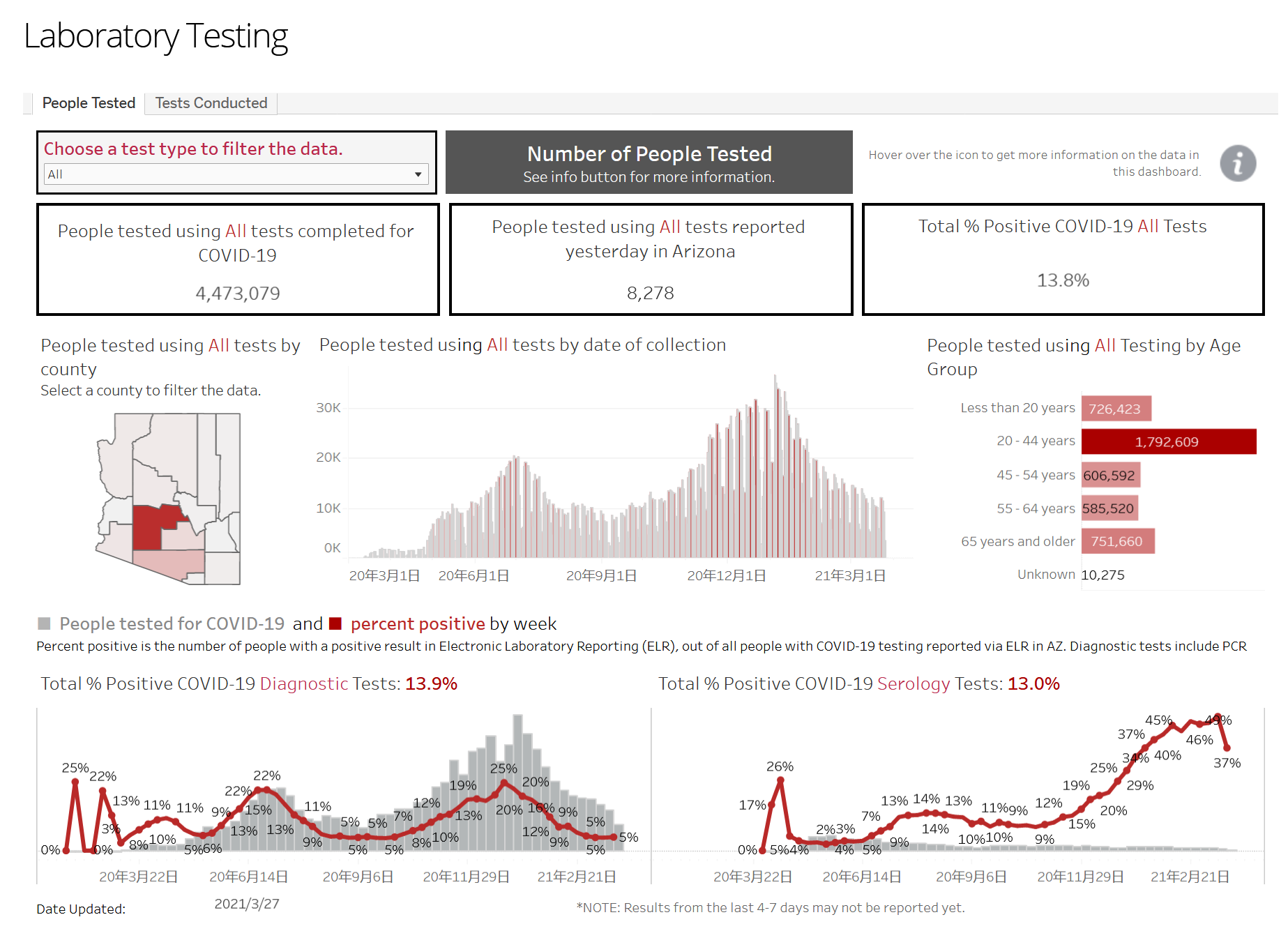Click the total people tested 4,473,079 card
The image size is (1288, 931).
(x=238, y=259)
